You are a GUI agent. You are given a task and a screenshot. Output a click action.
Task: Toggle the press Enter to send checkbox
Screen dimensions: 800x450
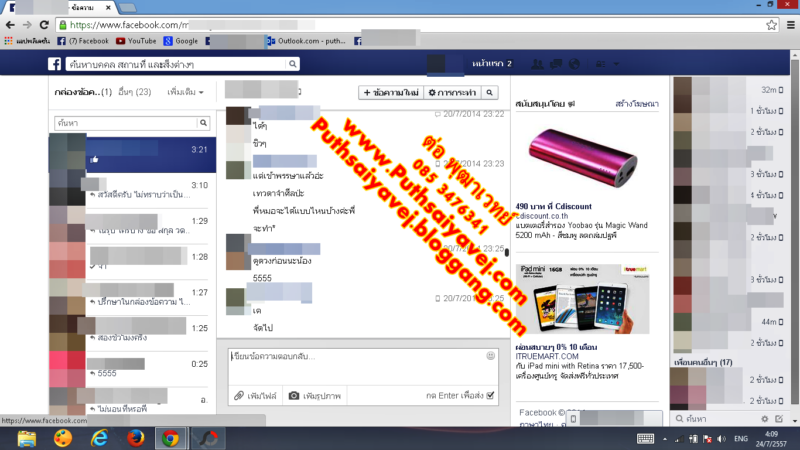pos(490,395)
